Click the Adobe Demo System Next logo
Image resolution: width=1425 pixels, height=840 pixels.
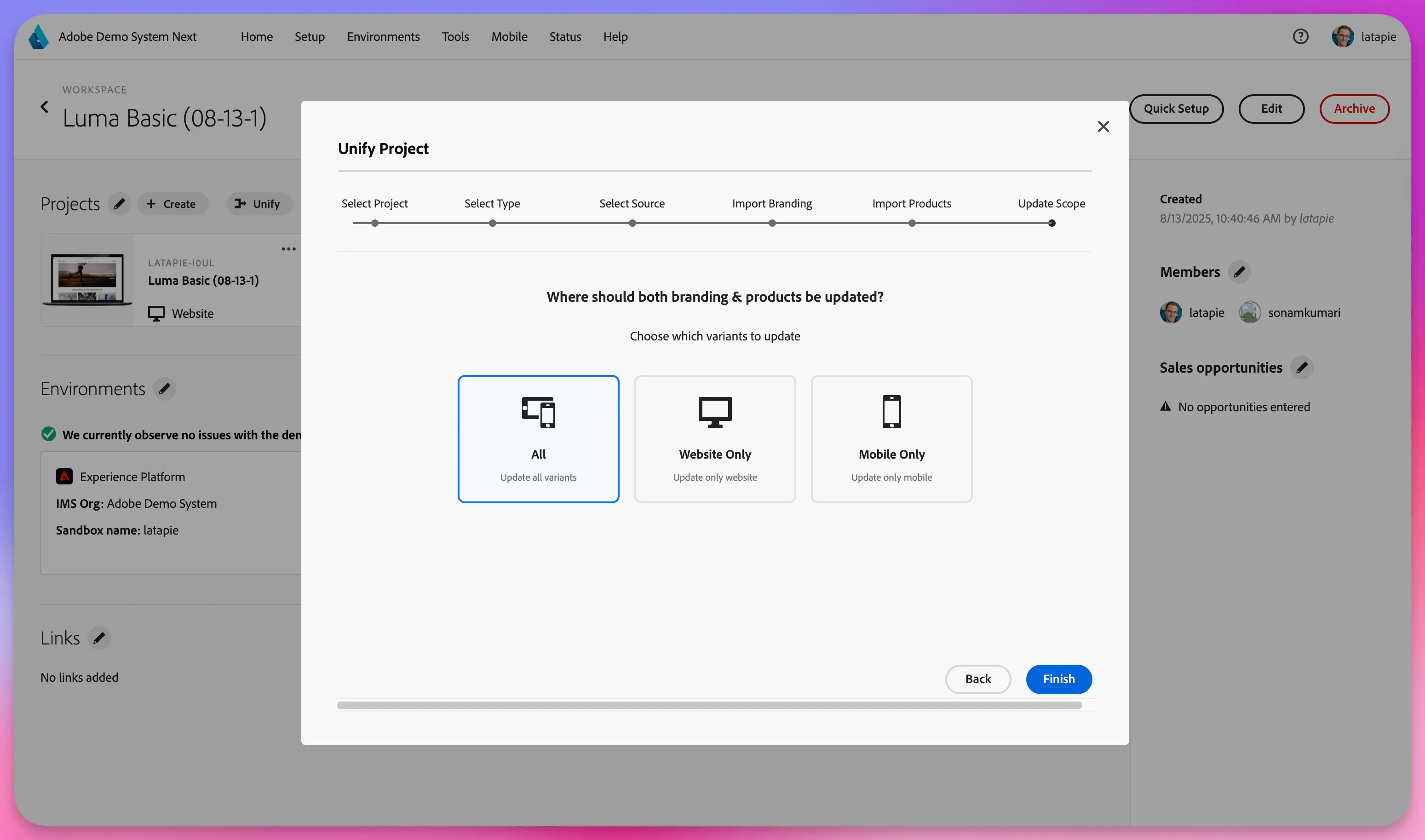click(39, 37)
